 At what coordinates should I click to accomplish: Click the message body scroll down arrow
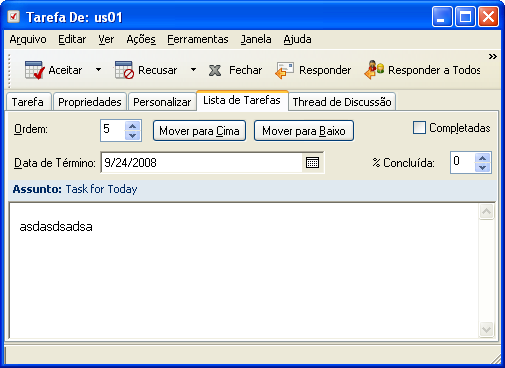coord(486,329)
